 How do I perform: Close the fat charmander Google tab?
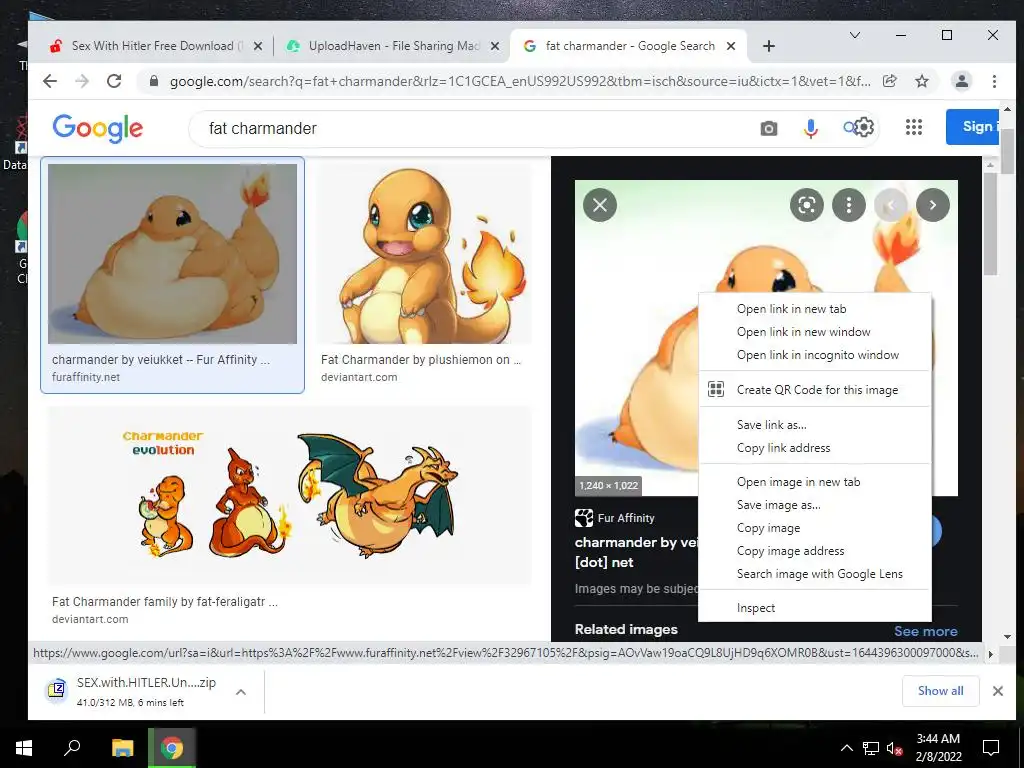click(731, 46)
